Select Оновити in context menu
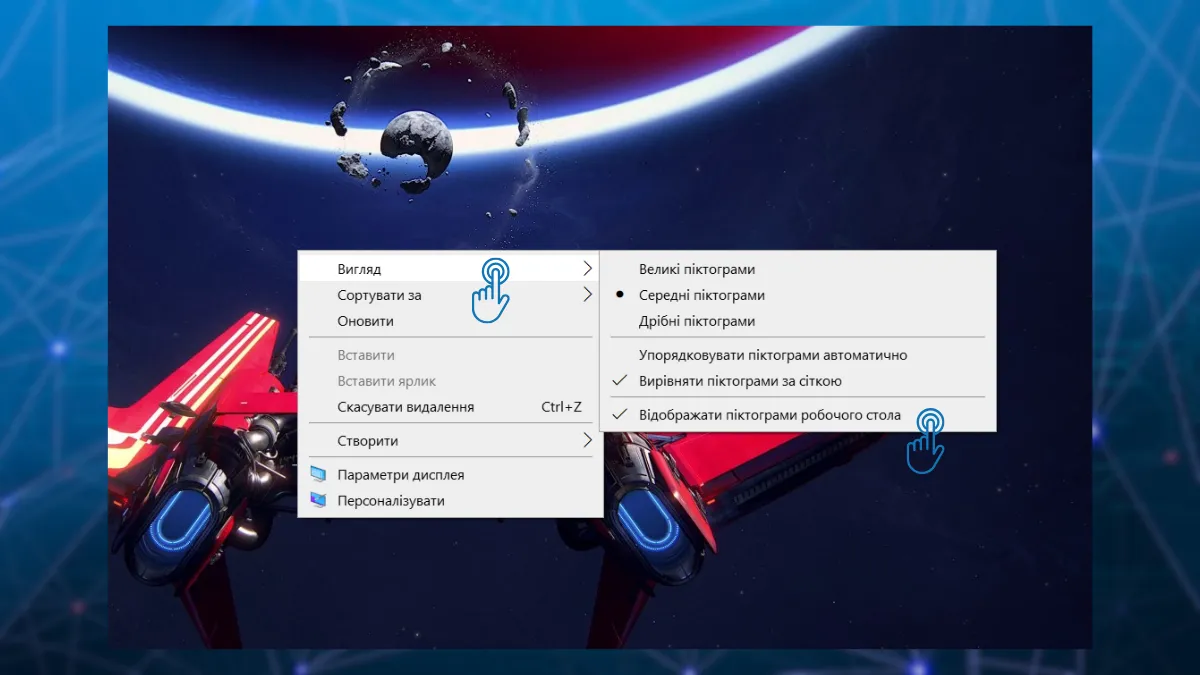This screenshot has height=675, width=1200. point(449,321)
